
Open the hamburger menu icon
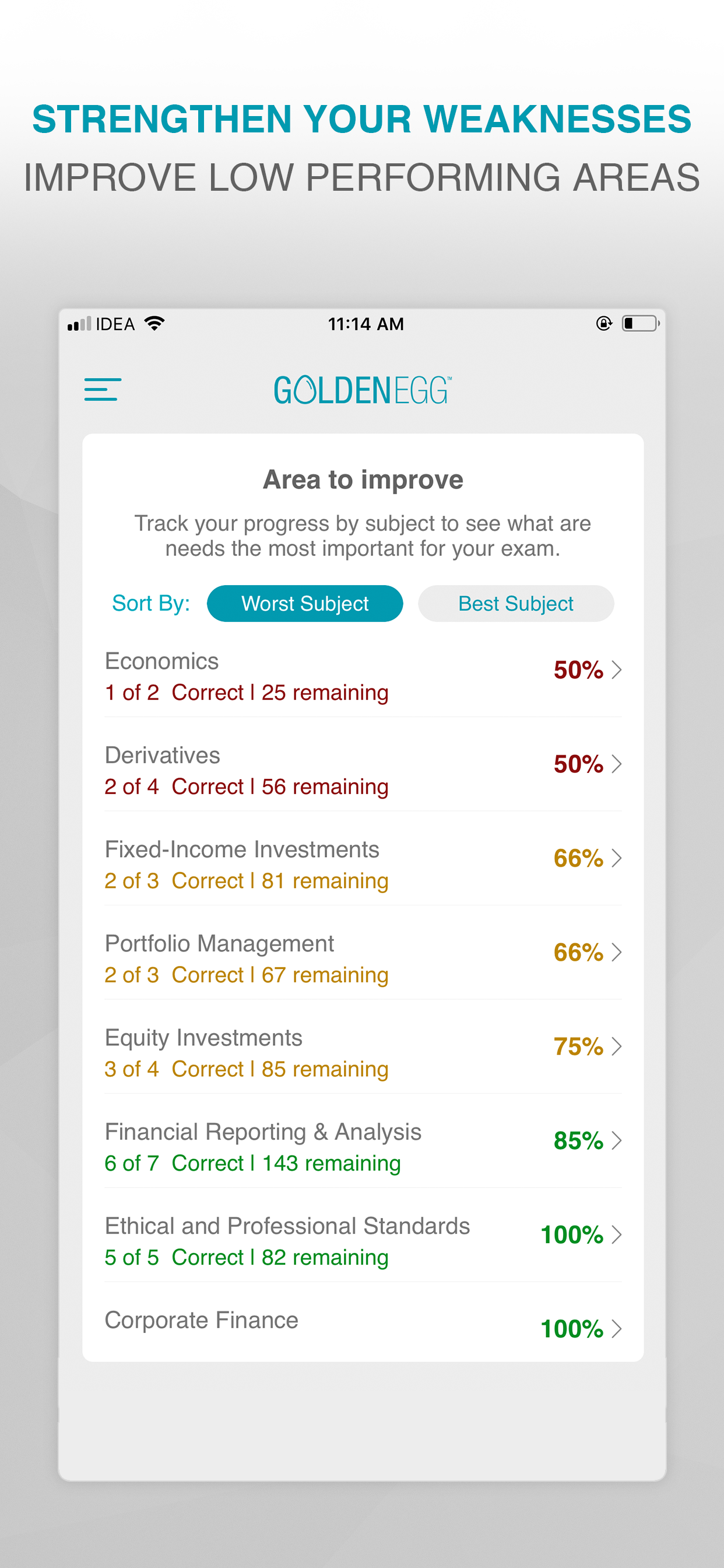coord(102,389)
